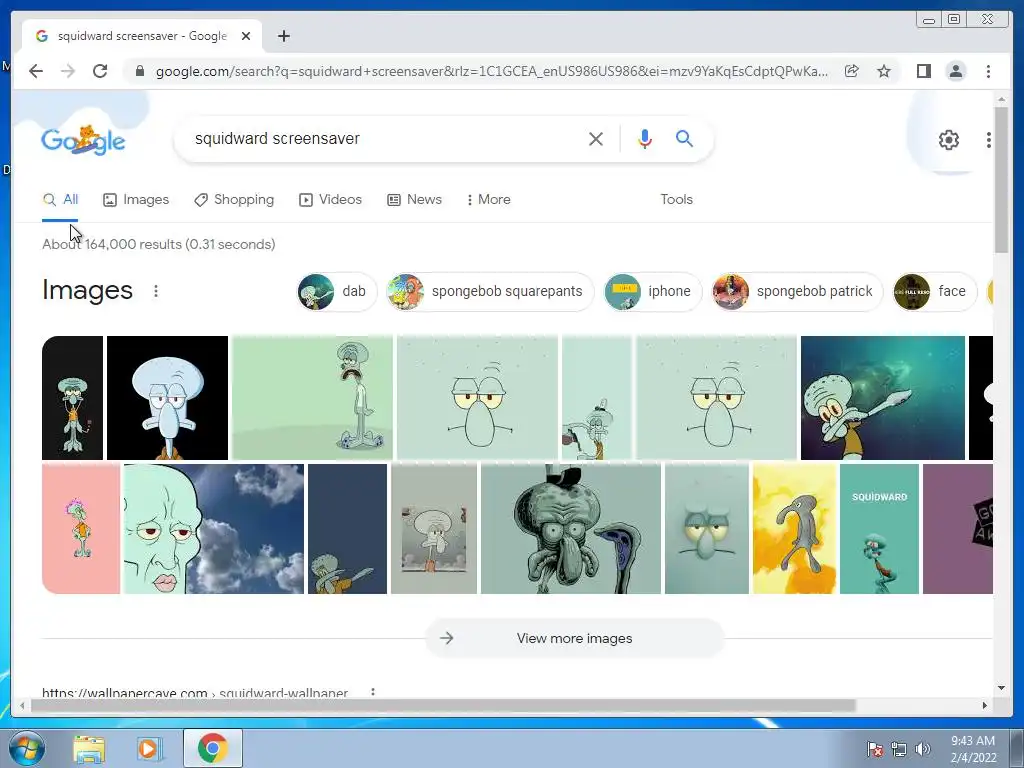Image resolution: width=1024 pixels, height=768 pixels.
Task: Click in the squidward screensaver search field
Action: click(x=385, y=138)
